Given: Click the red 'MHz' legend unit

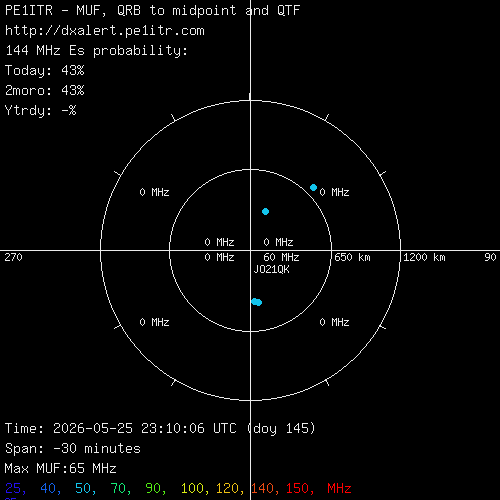Looking at the screenshot, I should tap(339, 489).
